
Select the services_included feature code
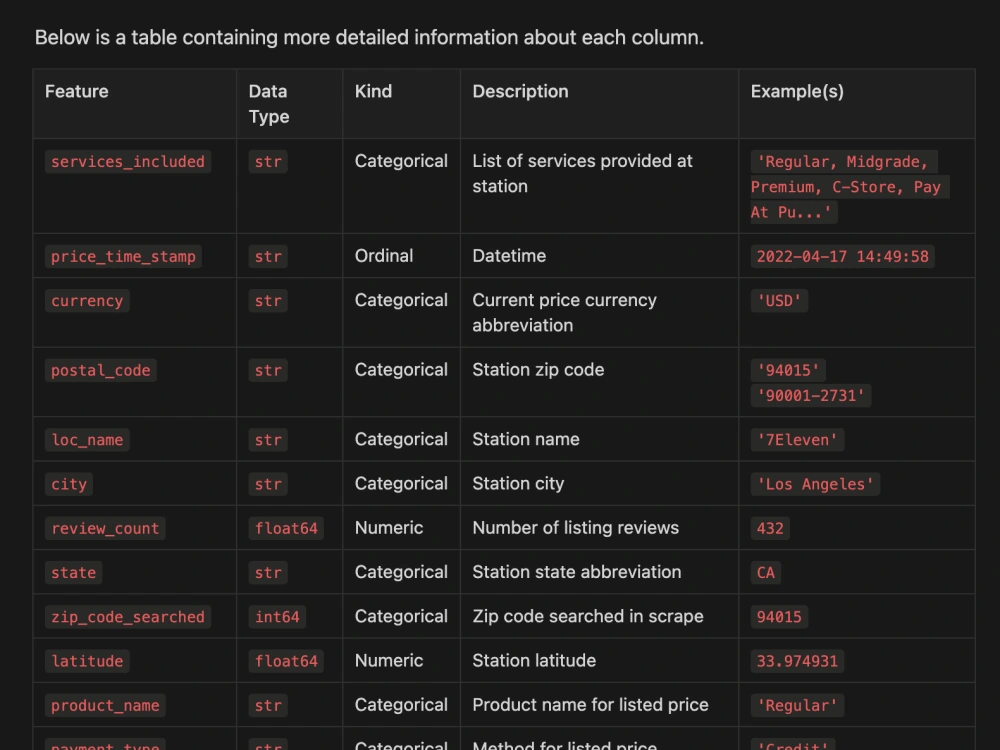(x=128, y=161)
